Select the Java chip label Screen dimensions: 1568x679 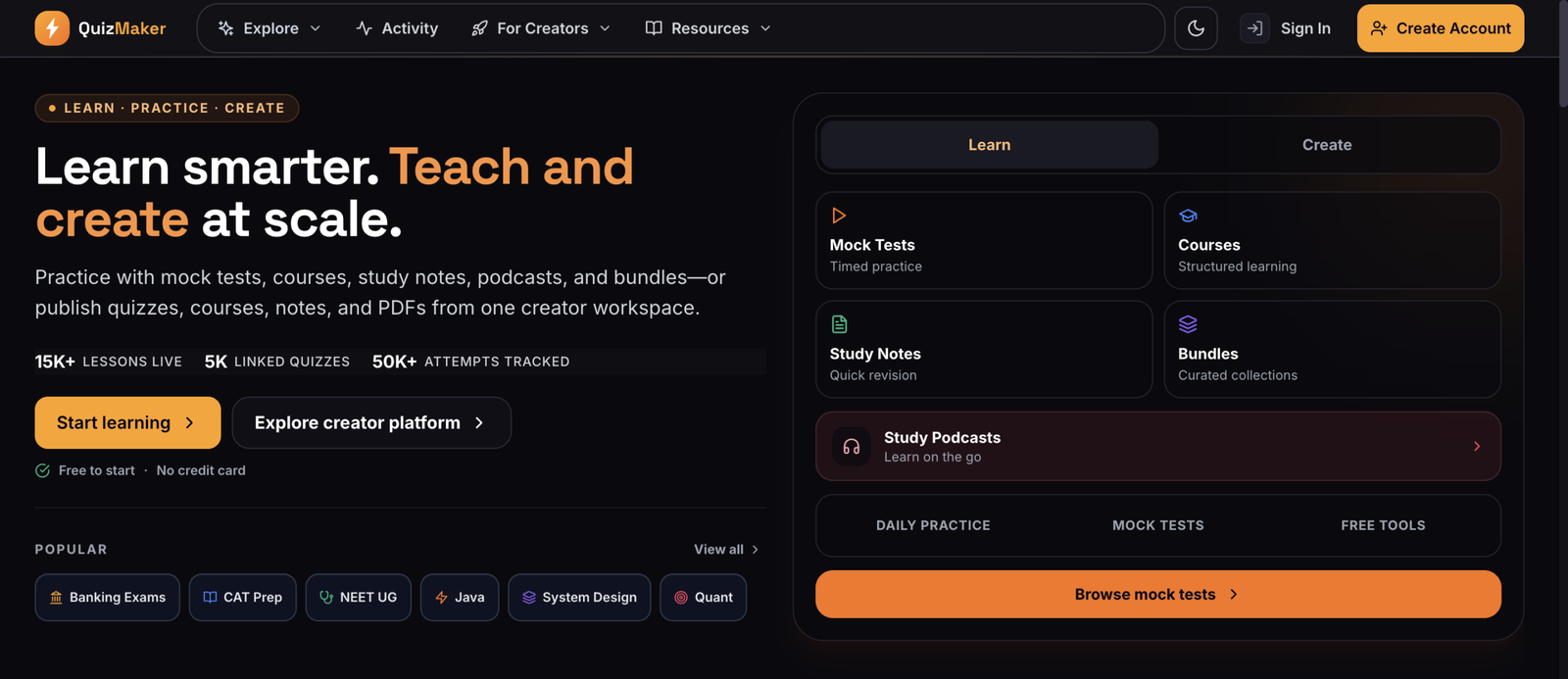469,598
